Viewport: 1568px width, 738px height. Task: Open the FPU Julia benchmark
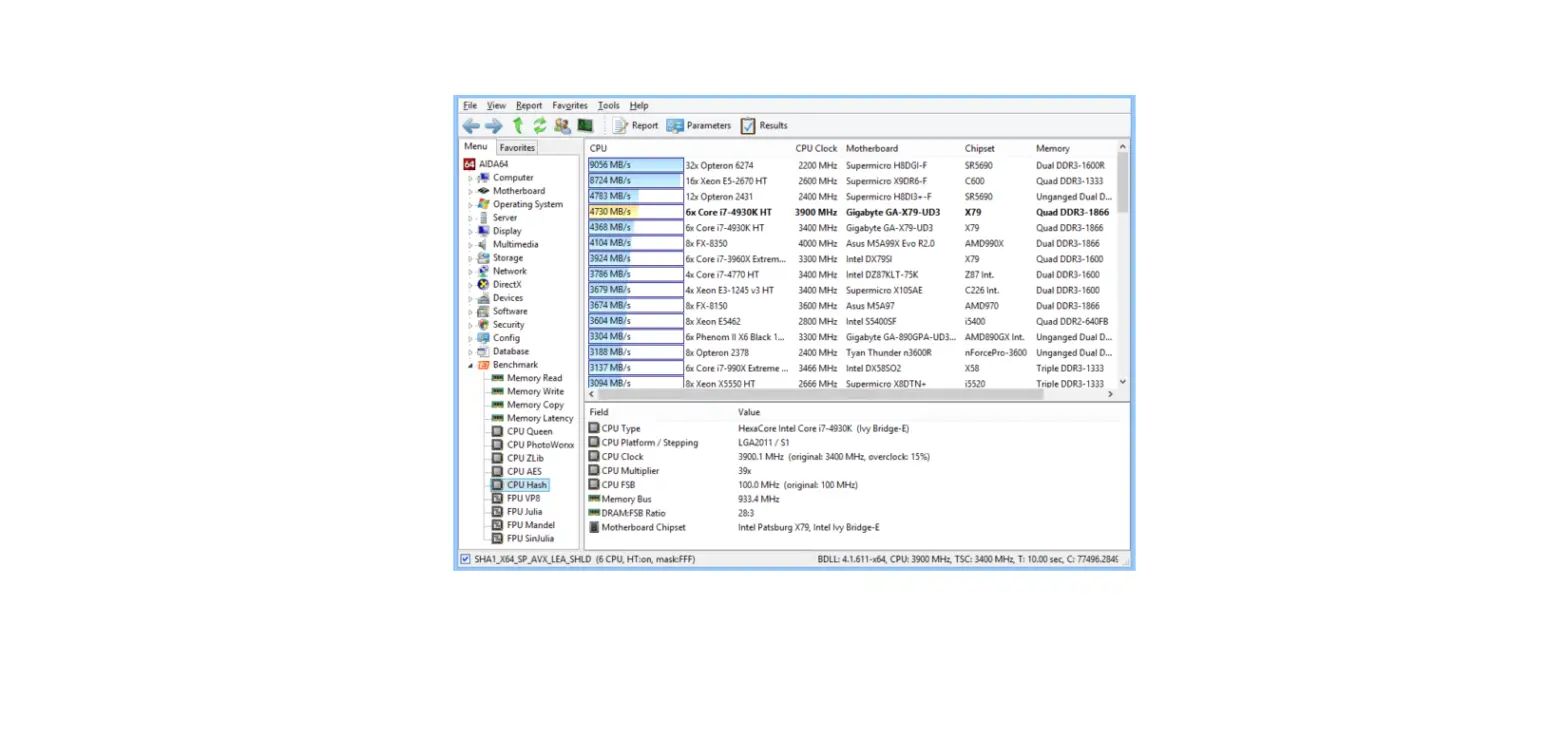click(x=524, y=511)
